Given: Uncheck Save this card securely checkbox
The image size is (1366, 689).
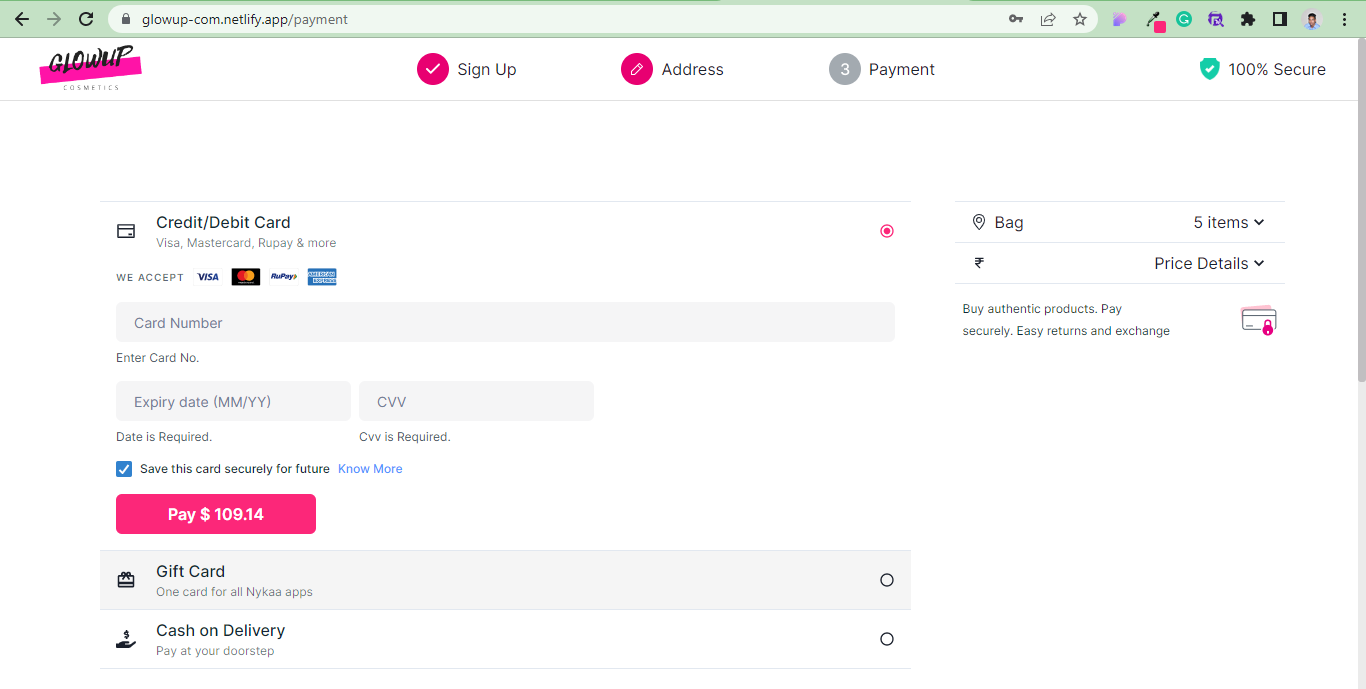Looking at the screenshot, I should (x=124, y=469).
